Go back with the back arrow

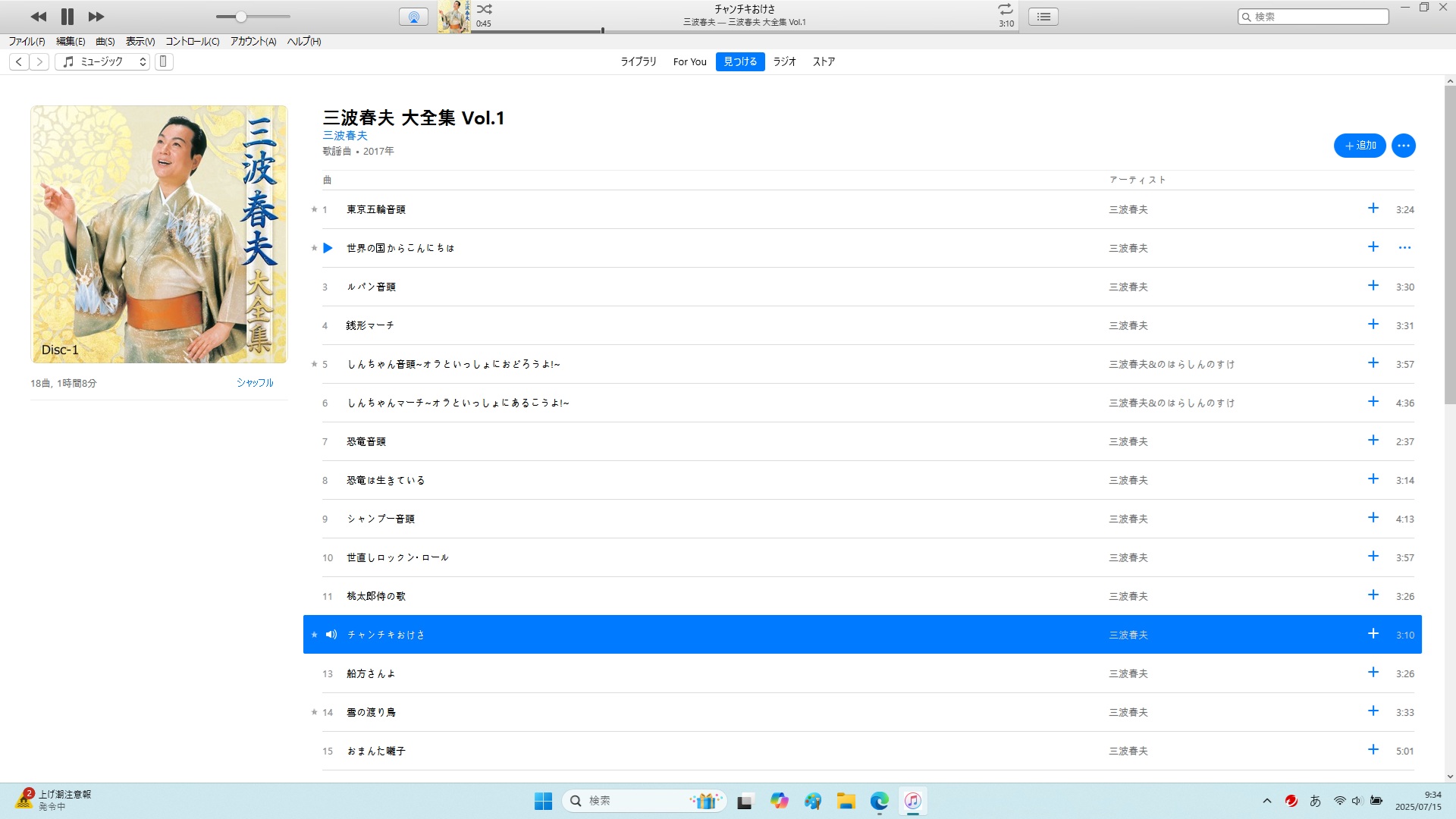(x=19, y=62)
